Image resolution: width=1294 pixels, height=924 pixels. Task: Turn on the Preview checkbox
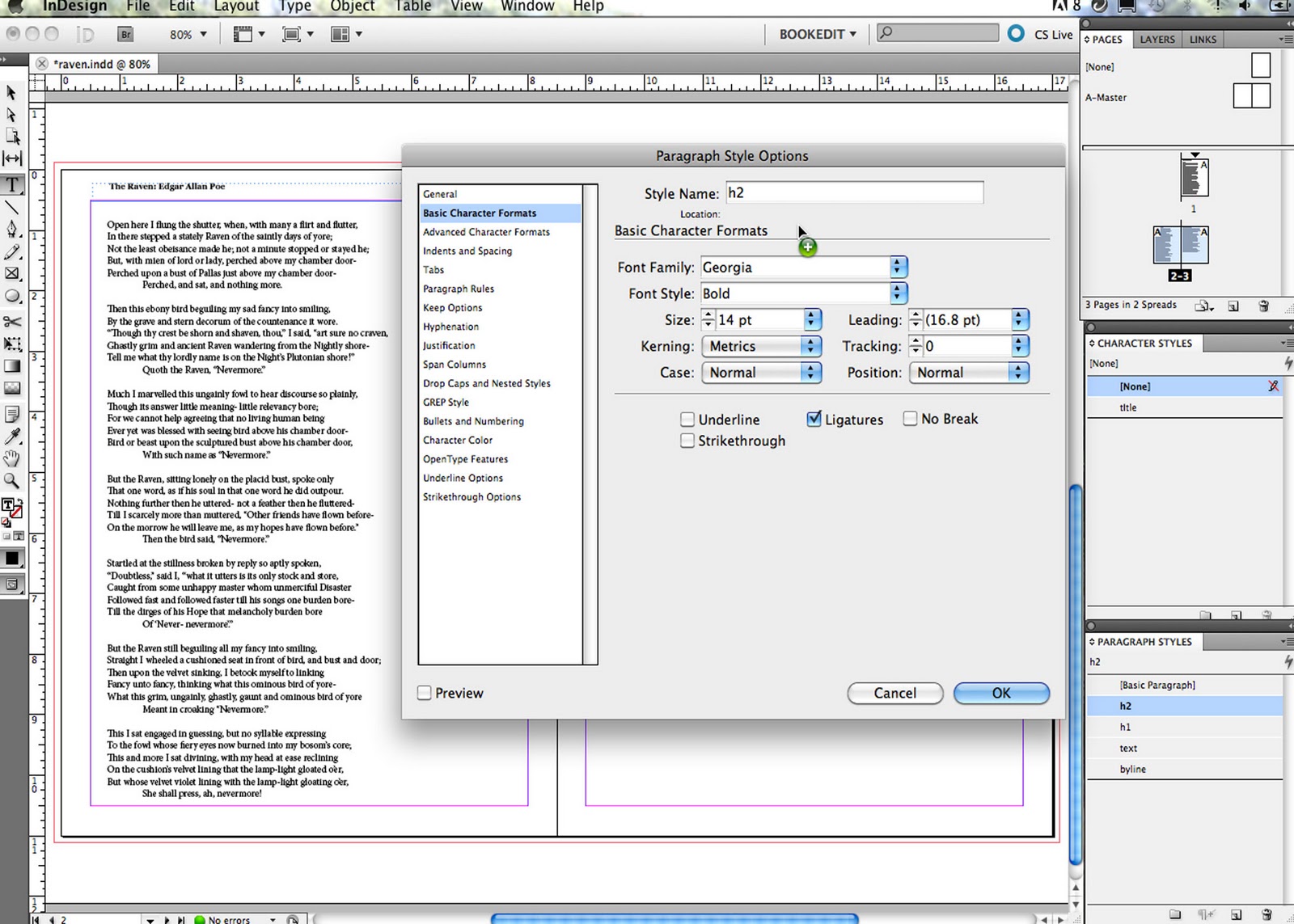click(x=424, y=693)
